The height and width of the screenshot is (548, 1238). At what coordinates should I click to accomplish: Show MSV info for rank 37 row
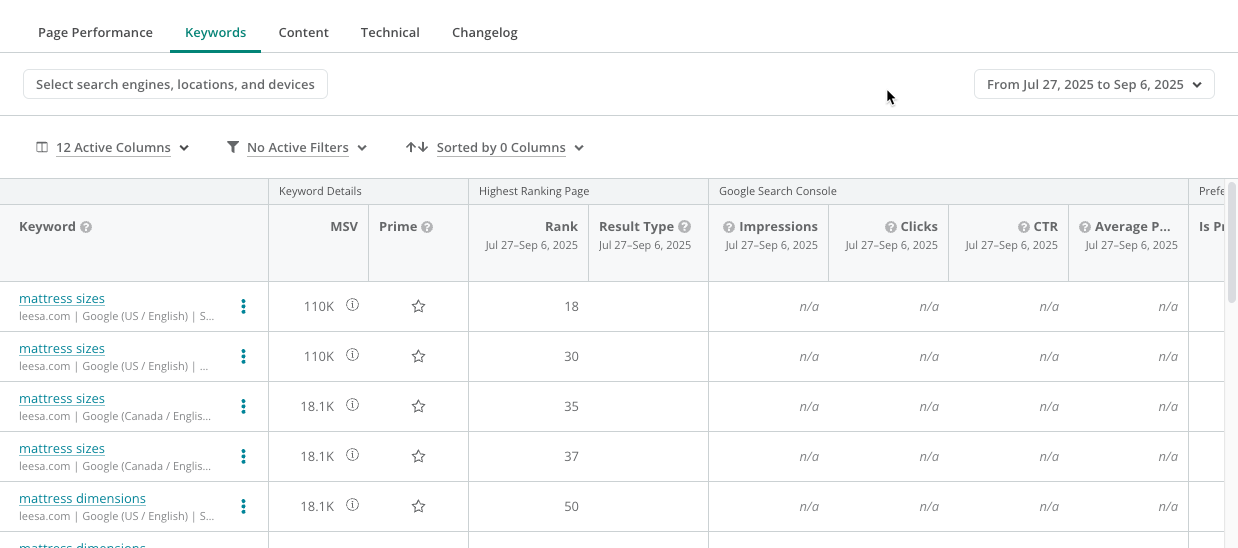click(352, 455)
